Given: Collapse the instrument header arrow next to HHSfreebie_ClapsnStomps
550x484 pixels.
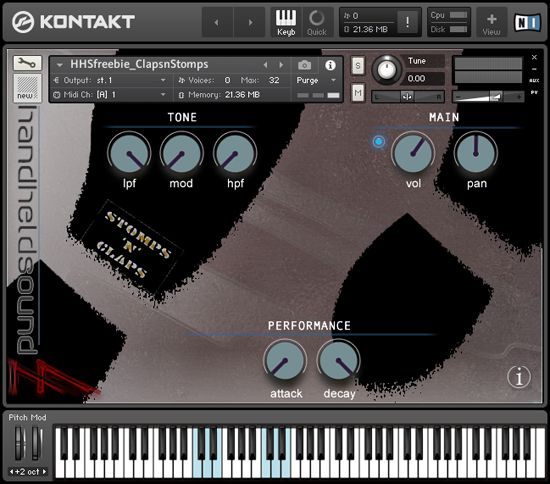Looking at the screenshot, I should point(60,65).
